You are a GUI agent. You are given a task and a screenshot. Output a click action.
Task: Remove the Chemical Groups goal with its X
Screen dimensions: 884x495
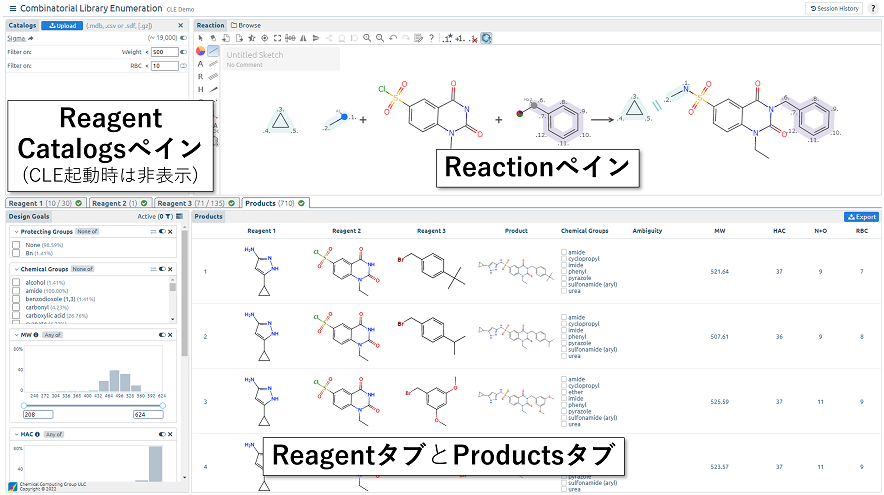tap(170, 269)
